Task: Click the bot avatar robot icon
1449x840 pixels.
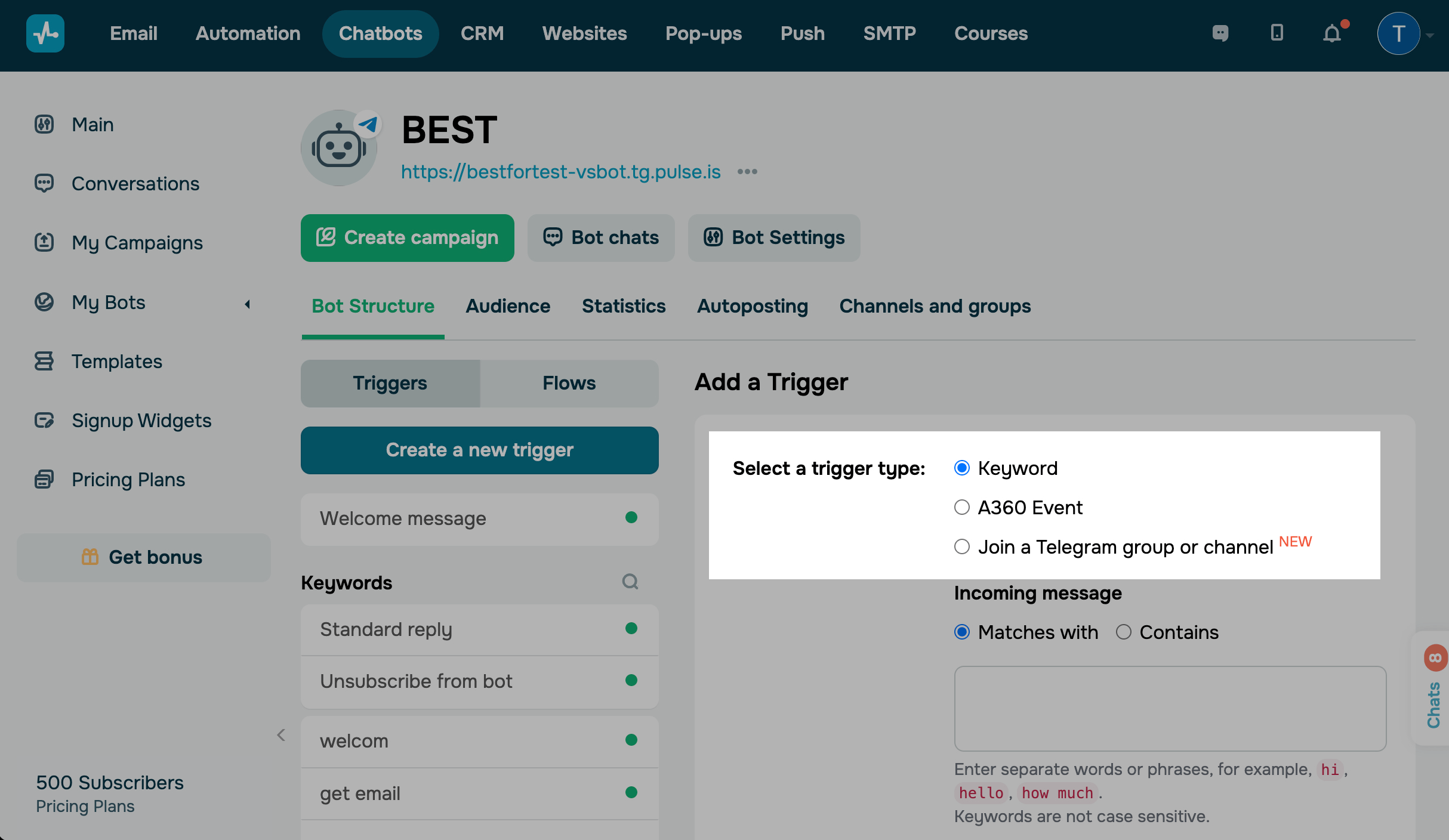Action: click(x=339, y=148)
